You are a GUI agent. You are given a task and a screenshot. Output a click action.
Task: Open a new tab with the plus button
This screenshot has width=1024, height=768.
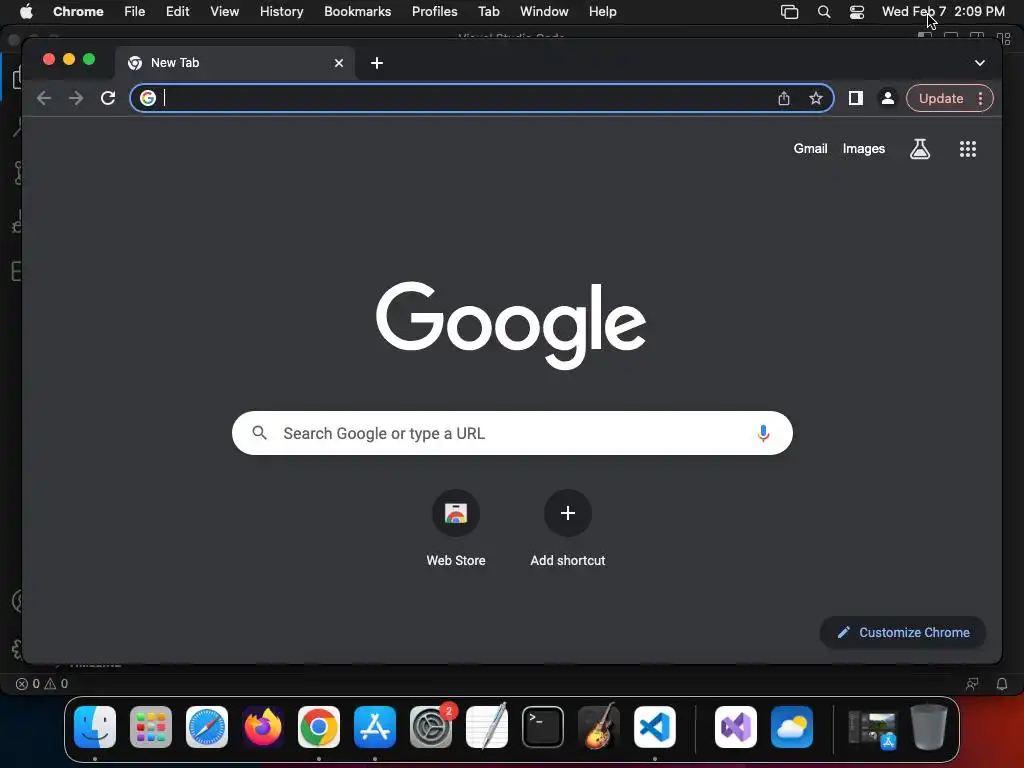tap(377, 63)
